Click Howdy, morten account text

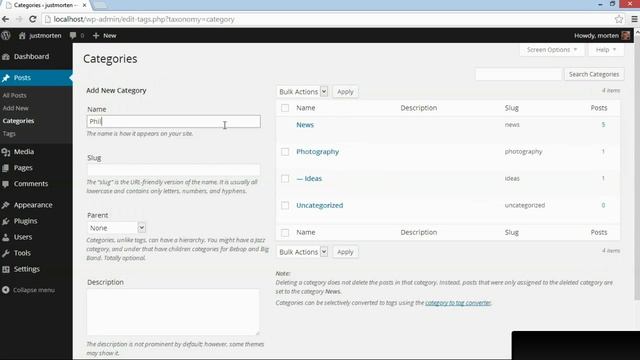tap(596, 36)
